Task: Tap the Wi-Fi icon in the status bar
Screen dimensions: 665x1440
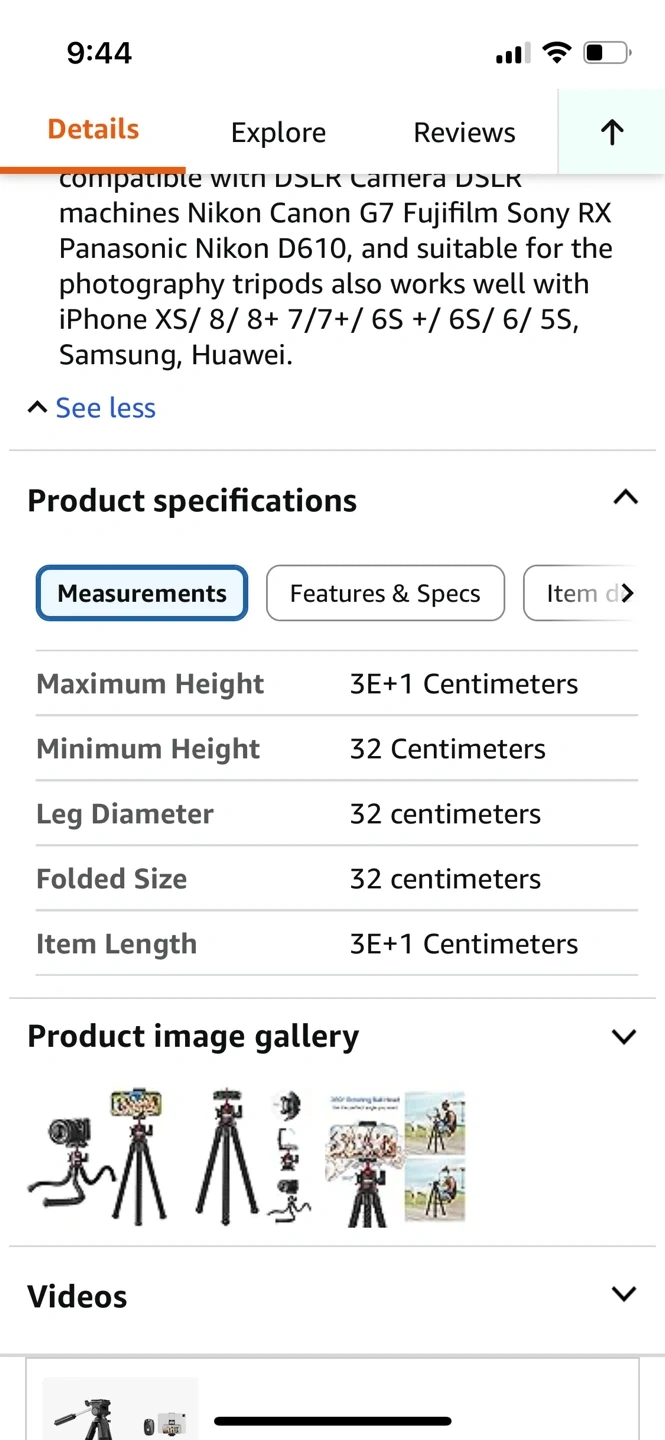Action: pos(556,53)
